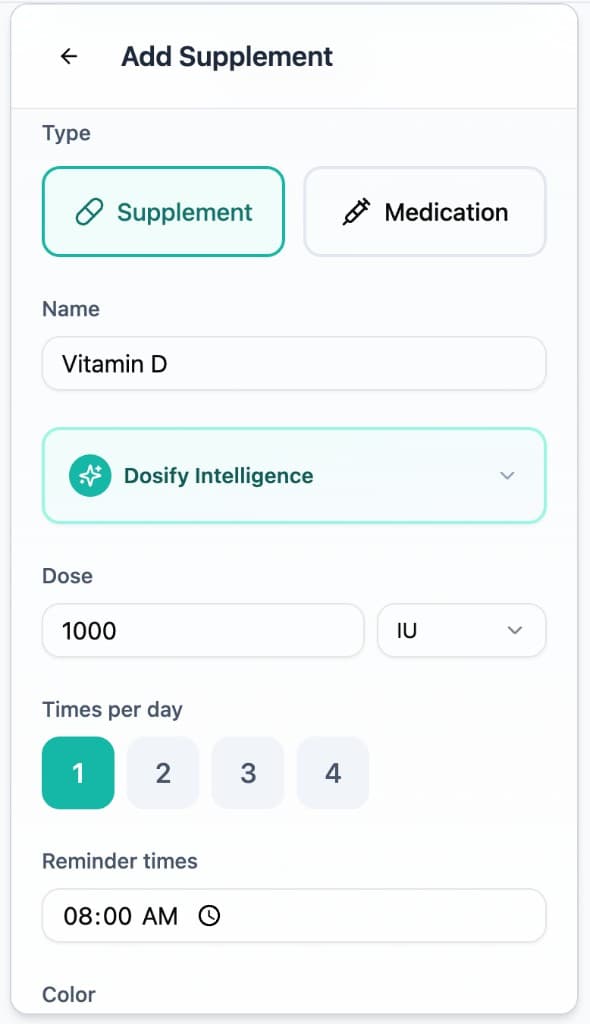
Task: Click the Color section heading
Action: [68, 994]
